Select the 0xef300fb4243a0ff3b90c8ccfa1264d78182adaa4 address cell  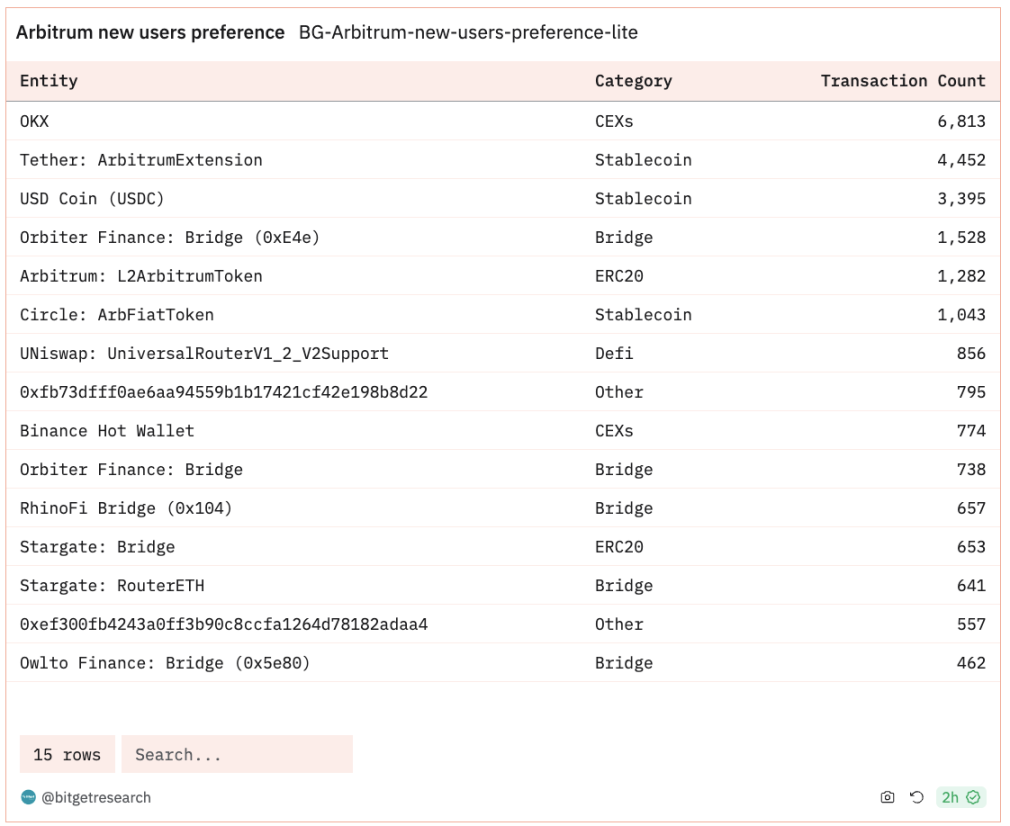click(224, 624)
